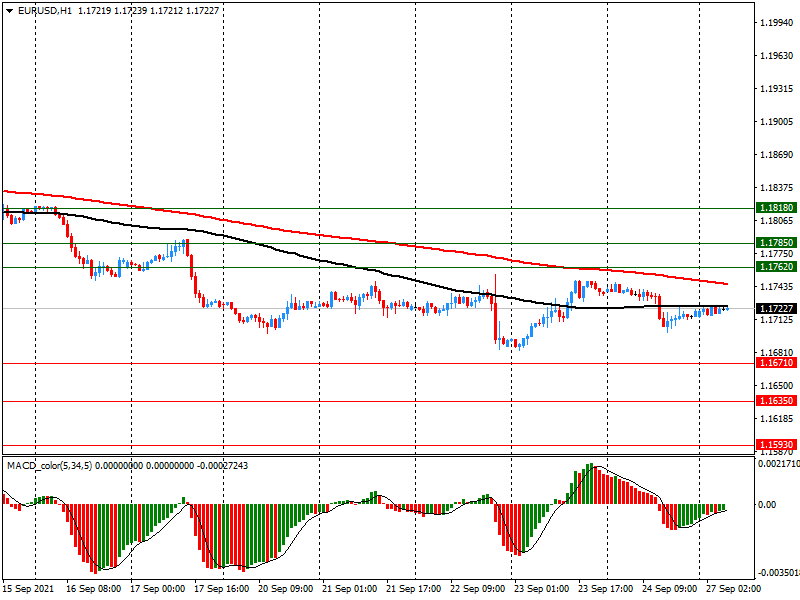Click the 17 Sep 16:00 time label
The width and height of the screenshot is (800, 600).
(221, 589)
